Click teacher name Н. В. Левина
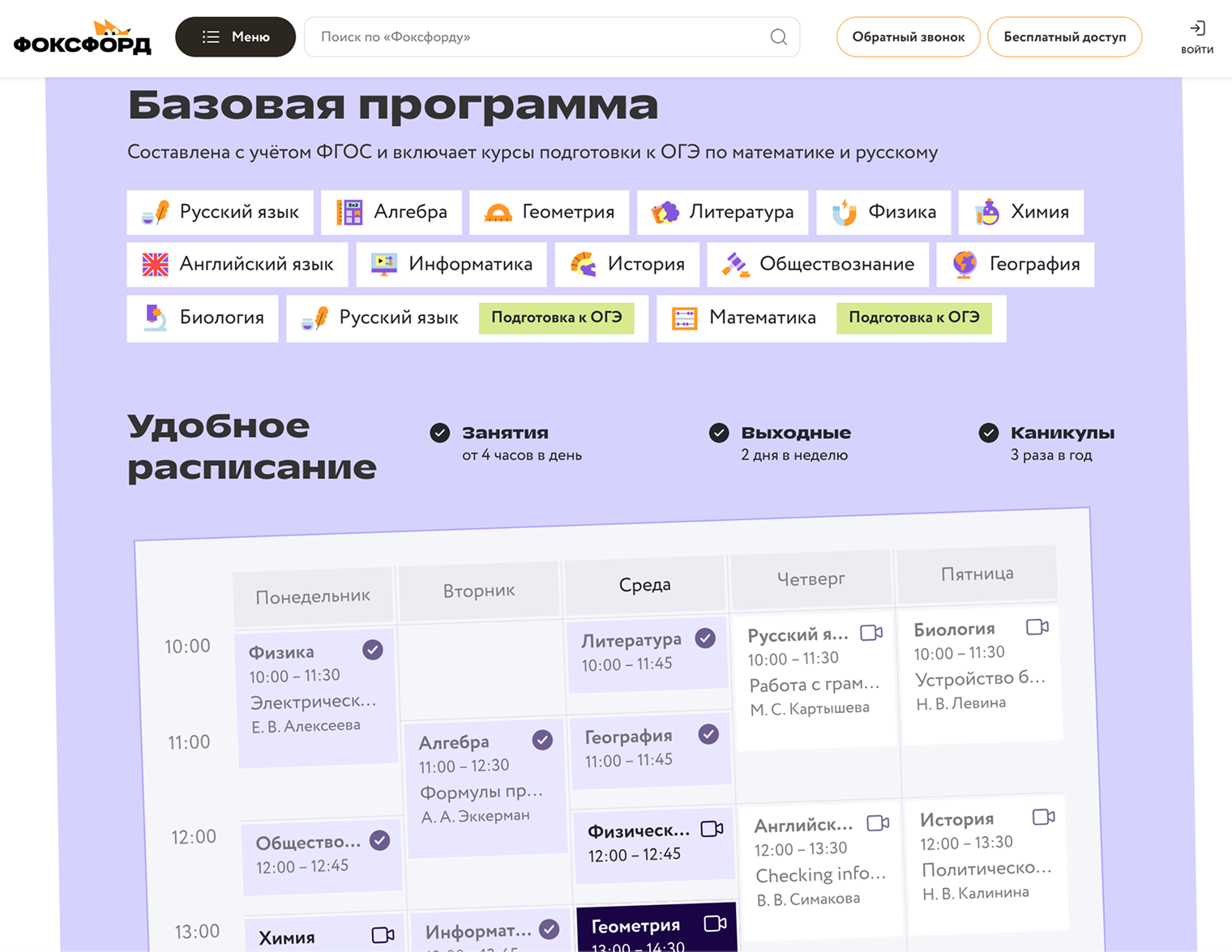 [x=961, y=703]
